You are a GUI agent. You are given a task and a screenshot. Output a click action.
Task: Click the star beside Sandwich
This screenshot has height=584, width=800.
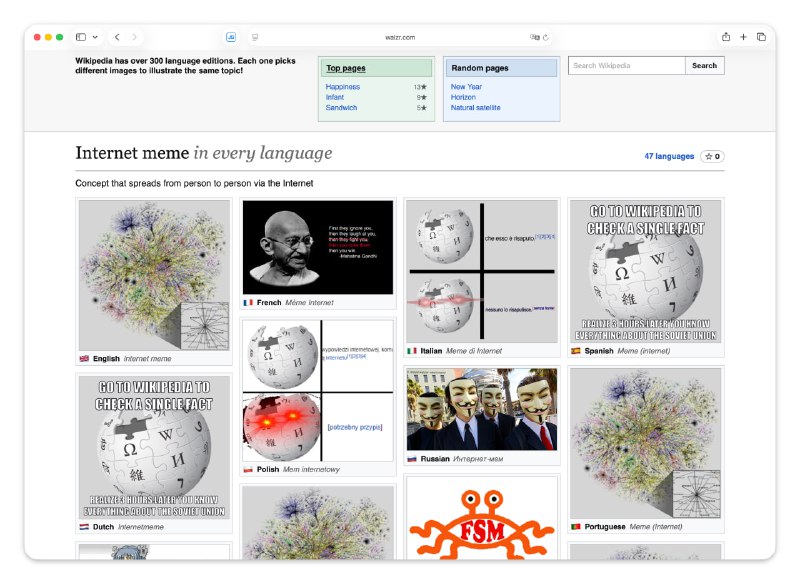424,108
